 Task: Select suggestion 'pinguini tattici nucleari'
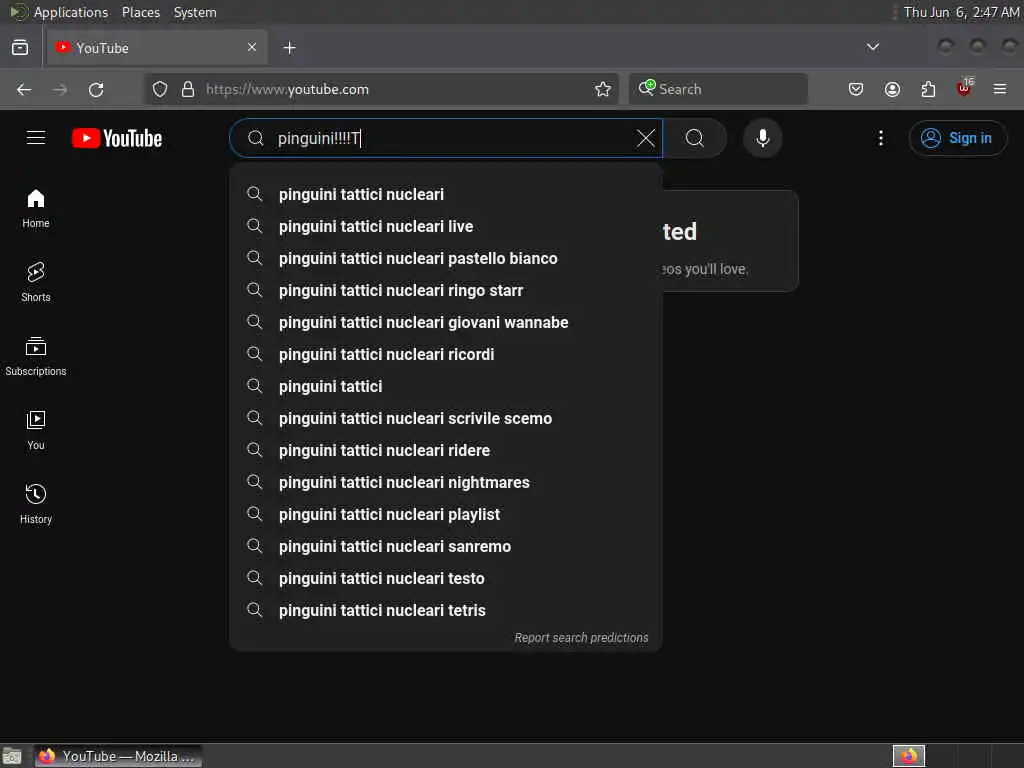446,195
